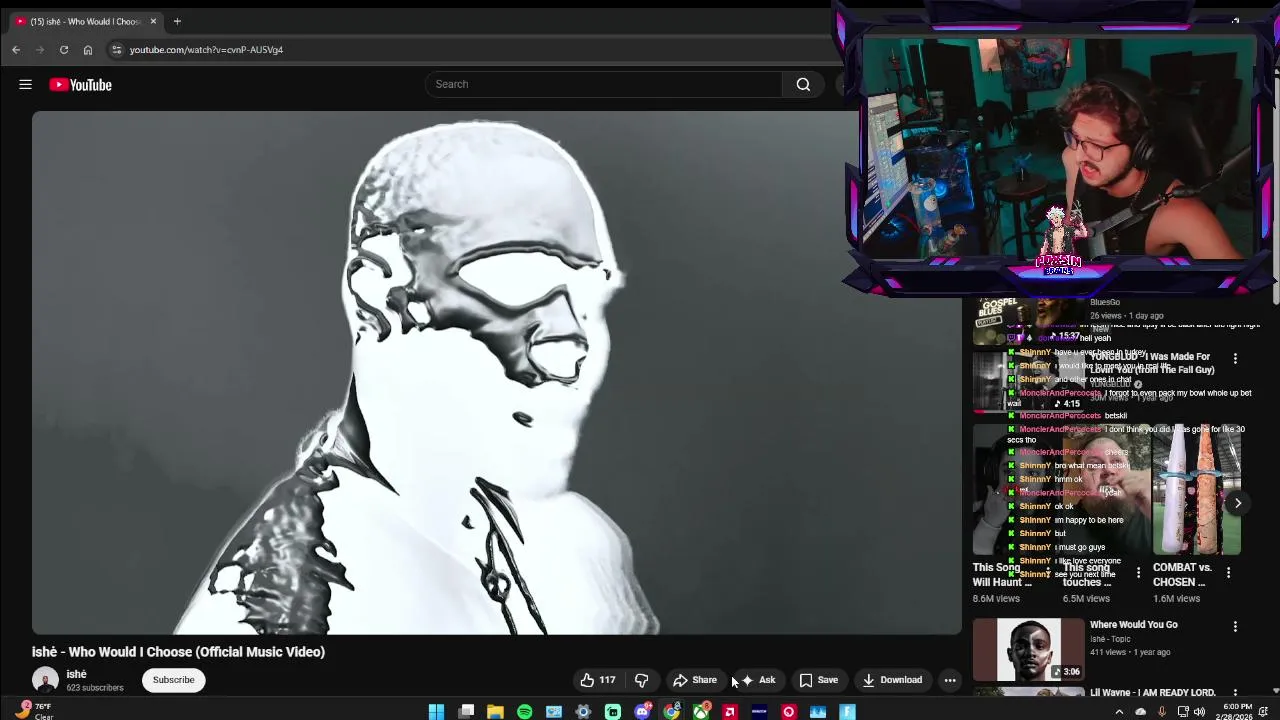Subscribe to the ishé channel

[173, 680]
